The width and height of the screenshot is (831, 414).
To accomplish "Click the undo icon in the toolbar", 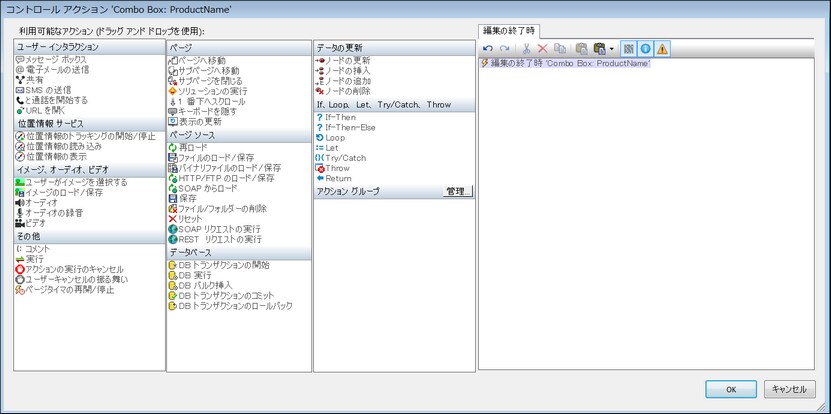I will click(488, 48).
